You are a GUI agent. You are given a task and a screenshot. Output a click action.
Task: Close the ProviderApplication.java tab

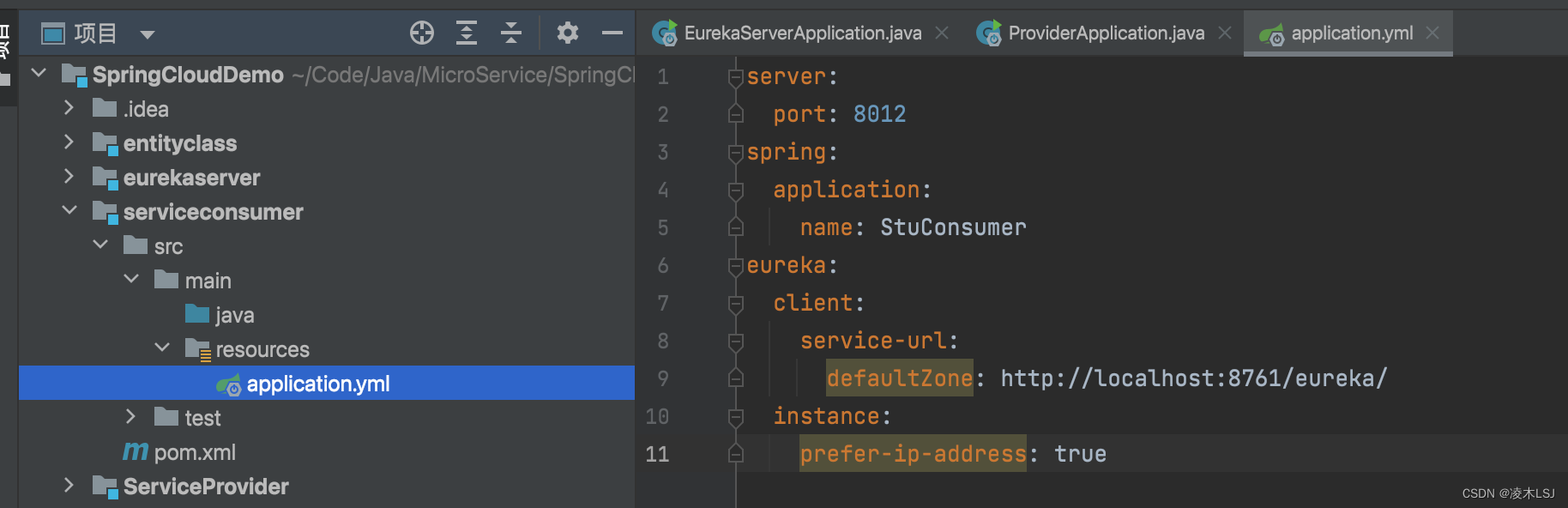click(1225, 33)
